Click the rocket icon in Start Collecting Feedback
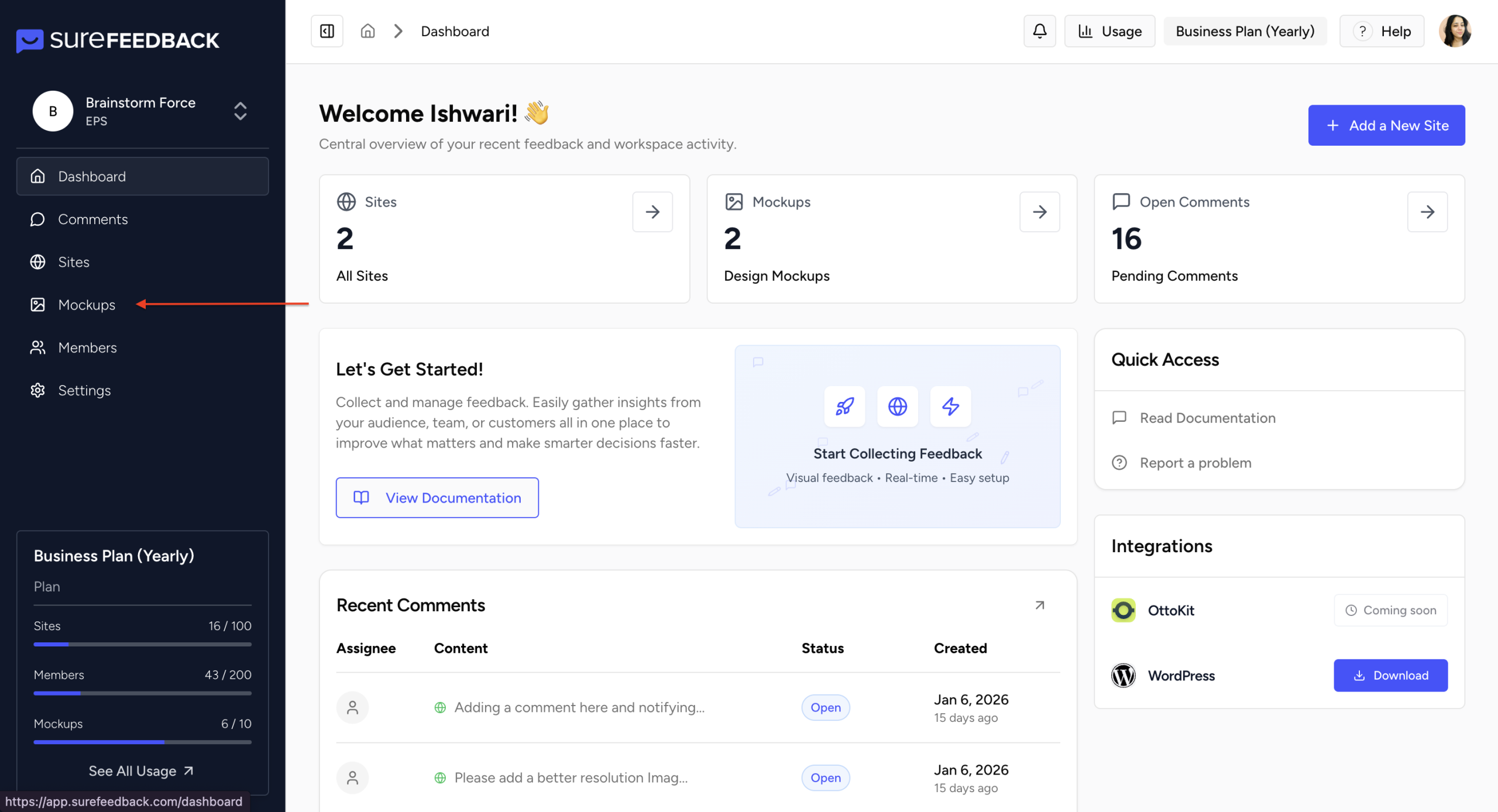Viewport: 1498px width, 812px height. pyautogui.click(x=844, y=406)
